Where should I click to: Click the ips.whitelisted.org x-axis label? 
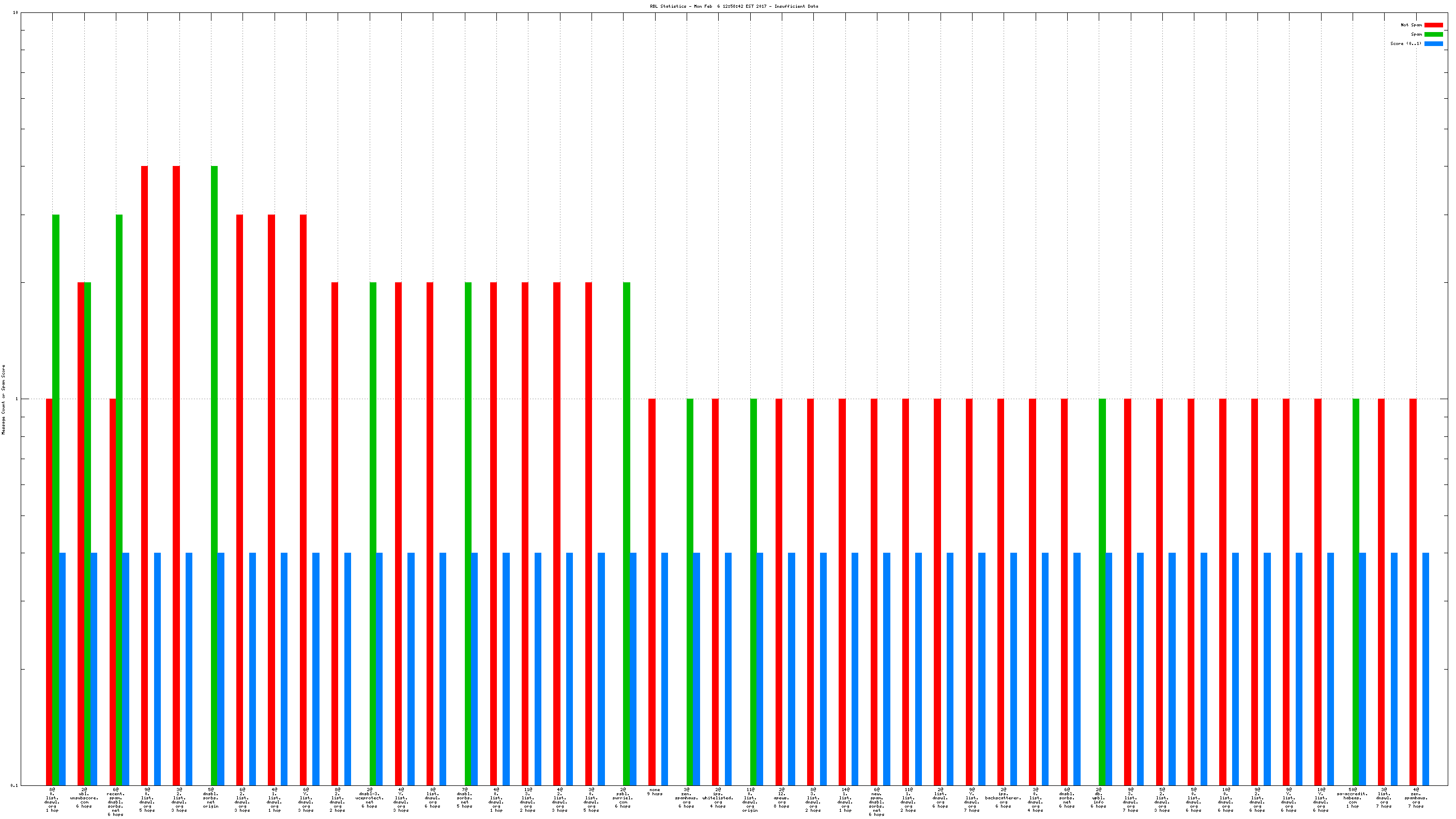coord(718,797)
